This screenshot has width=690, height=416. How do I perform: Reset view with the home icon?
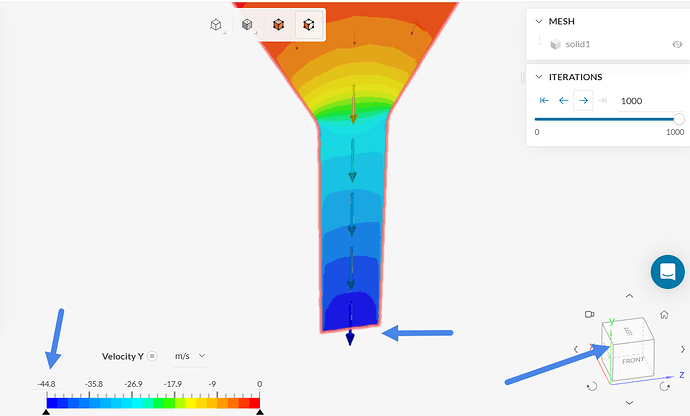click(664, 314)
